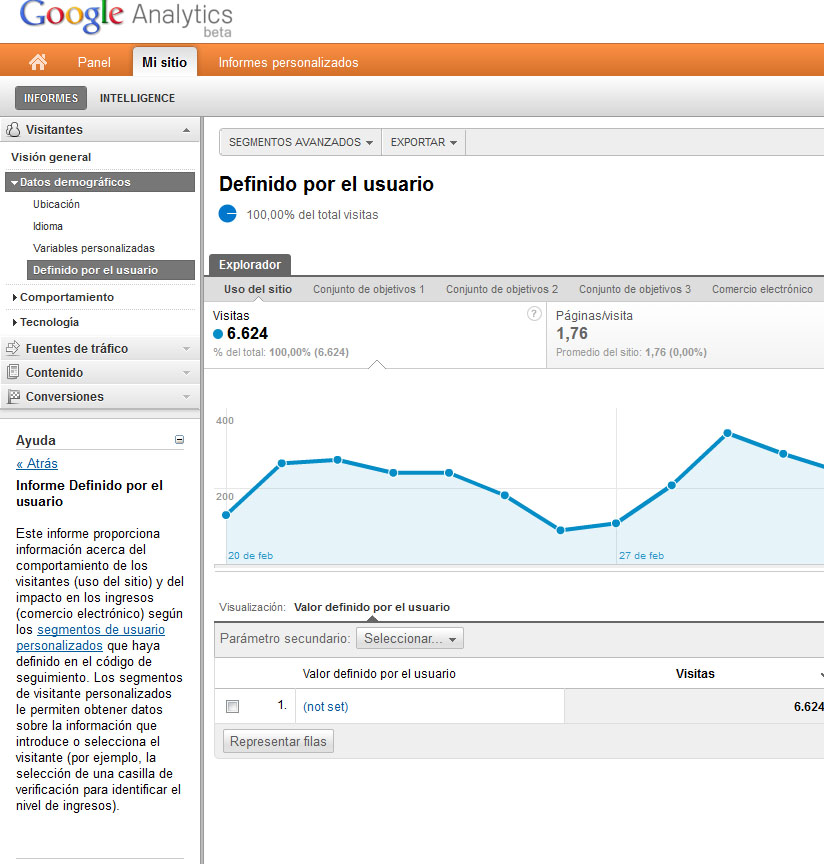This screenshot has width=824, height=864.
Task: Check the (not set) row checkbox
Action: pyautogui.click(x=233, y=707)
